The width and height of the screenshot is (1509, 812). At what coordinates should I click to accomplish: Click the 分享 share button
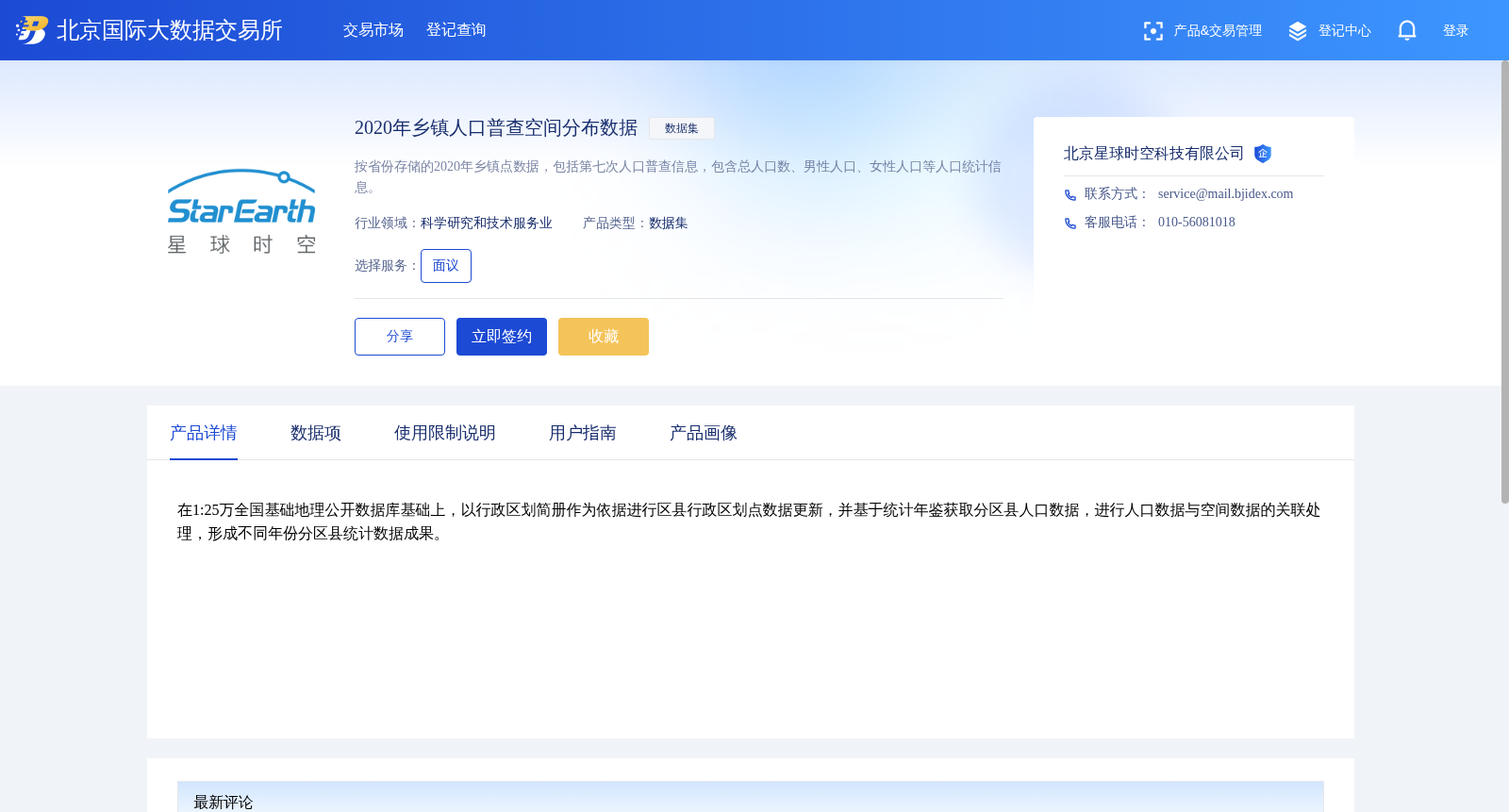[x=400, y=337]
